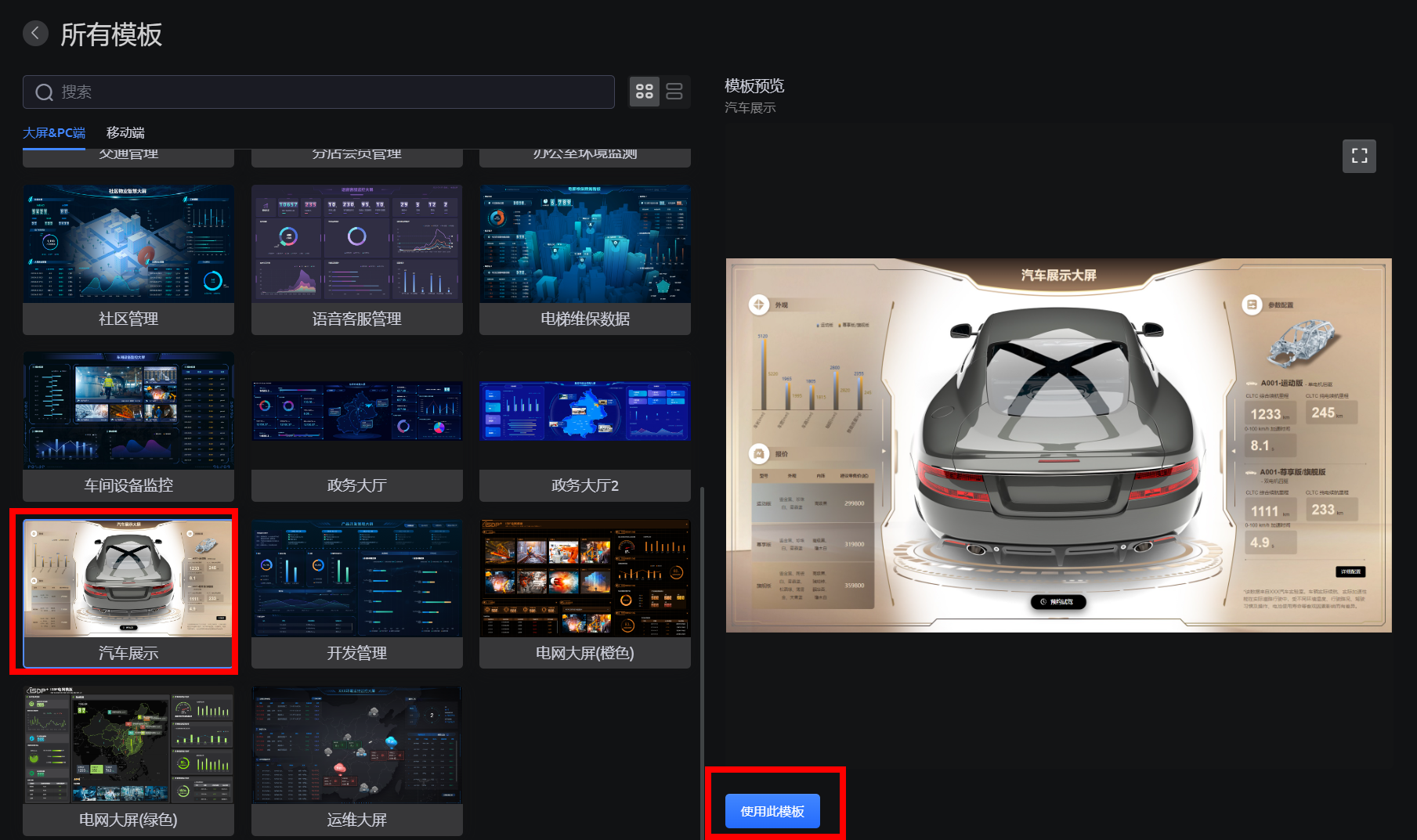This screenshot has height=840, width=1417.
Task: Click the 参数配置 icon in the preview
Action: click(x=1252, y=305)
